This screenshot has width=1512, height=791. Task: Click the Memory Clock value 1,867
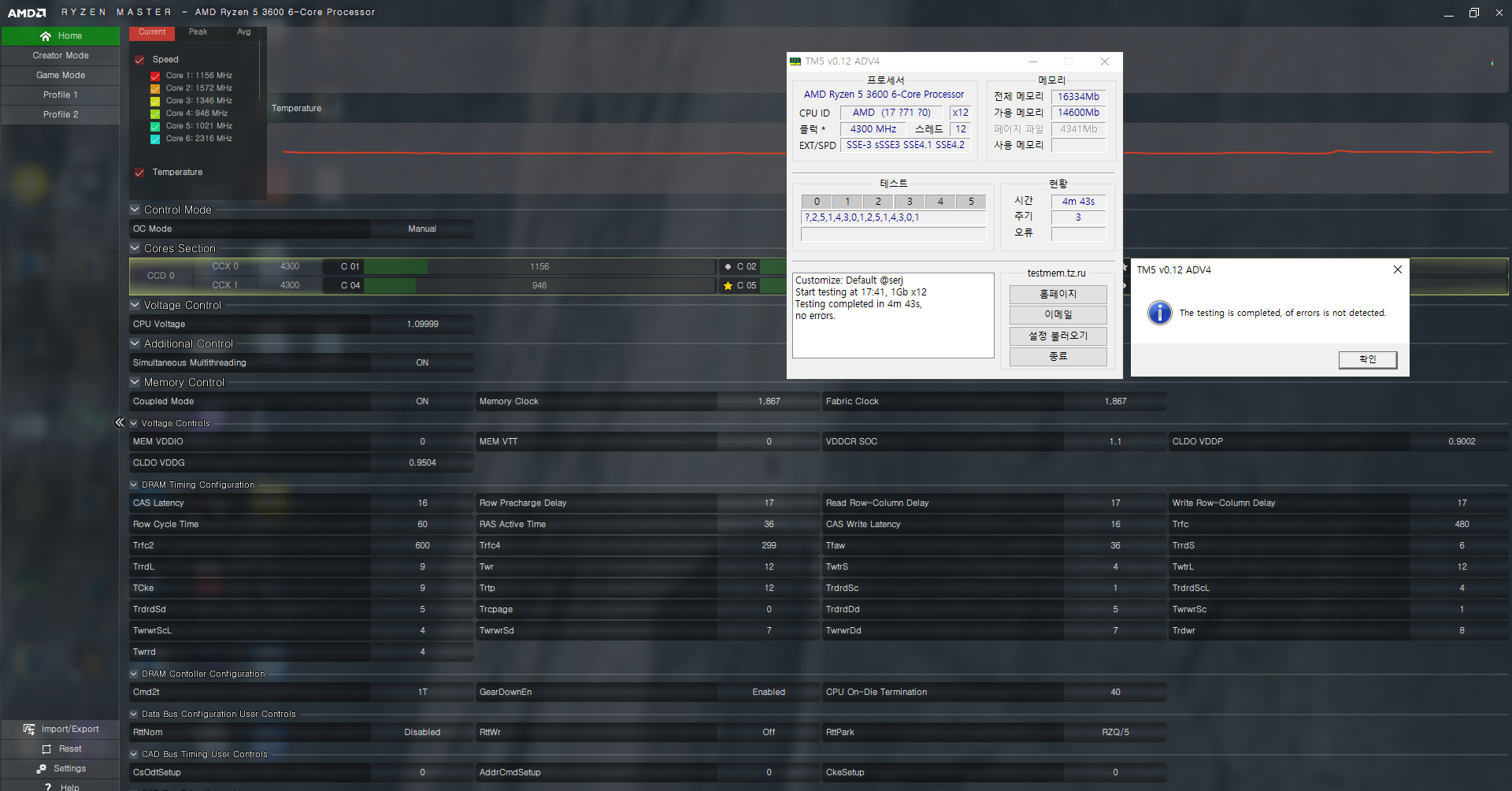[x=769, y=402]
